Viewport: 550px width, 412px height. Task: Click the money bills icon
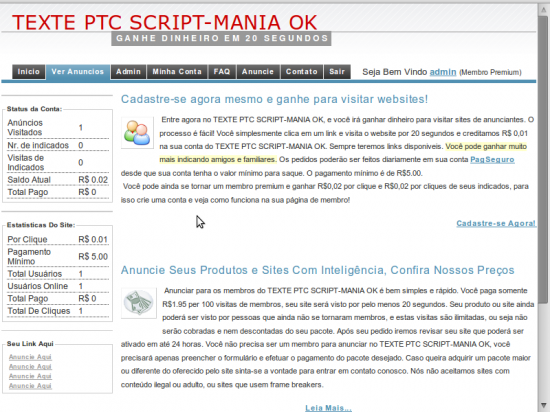139,303
